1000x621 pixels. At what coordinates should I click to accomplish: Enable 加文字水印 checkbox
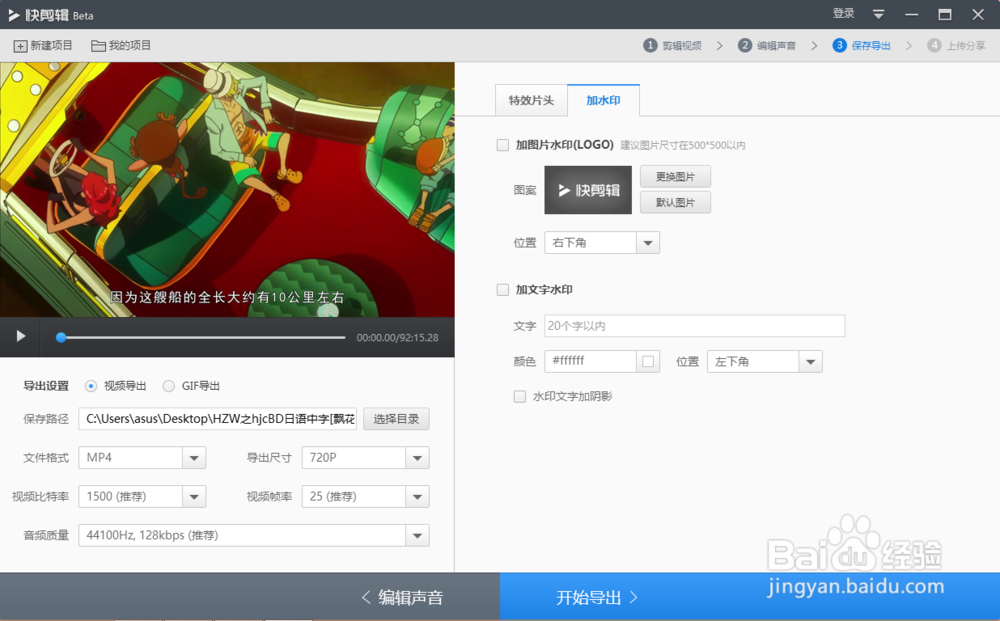(503, 290)
